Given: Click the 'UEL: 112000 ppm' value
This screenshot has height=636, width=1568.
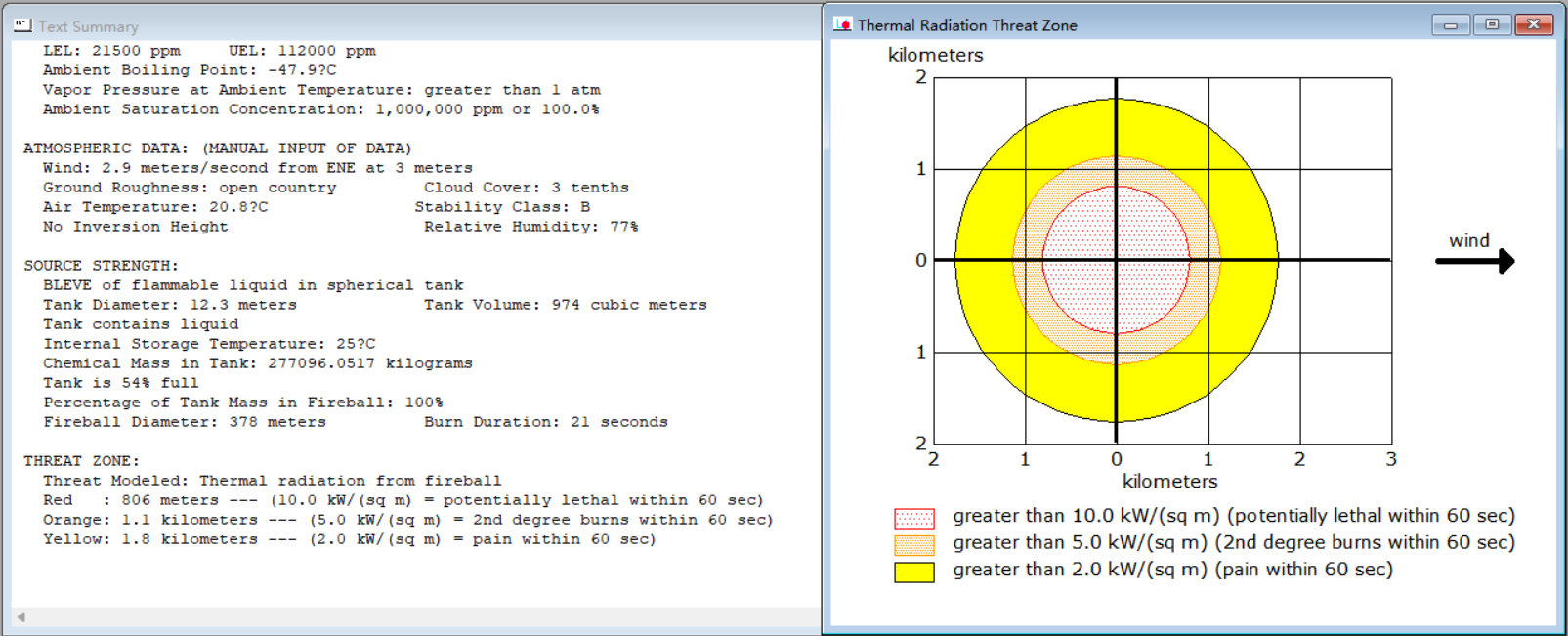Looking at the screenshot, I should pyautogui.click(x=302, y=51).
